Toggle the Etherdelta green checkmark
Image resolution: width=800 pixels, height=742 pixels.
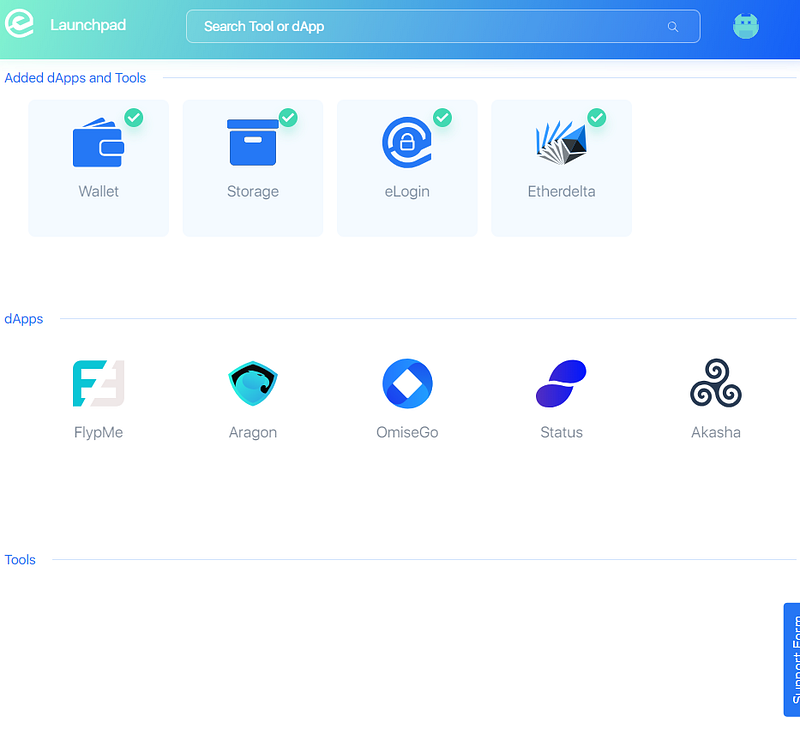(596, 118)
